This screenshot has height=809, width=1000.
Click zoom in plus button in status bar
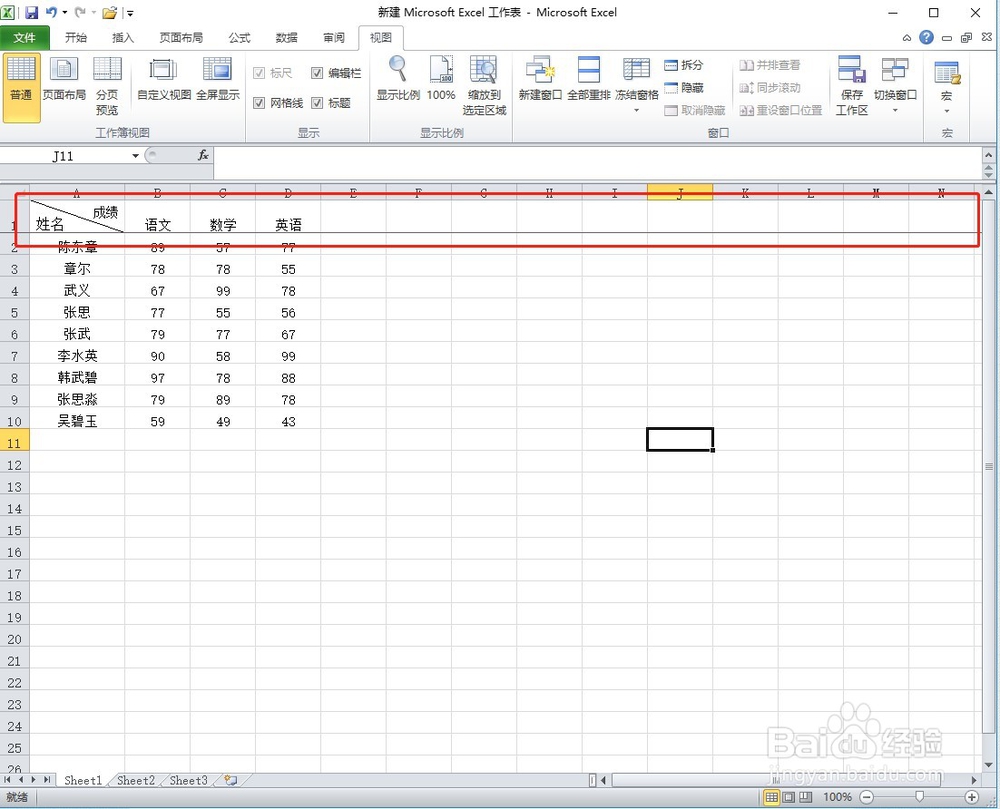(x=972, y=797)
